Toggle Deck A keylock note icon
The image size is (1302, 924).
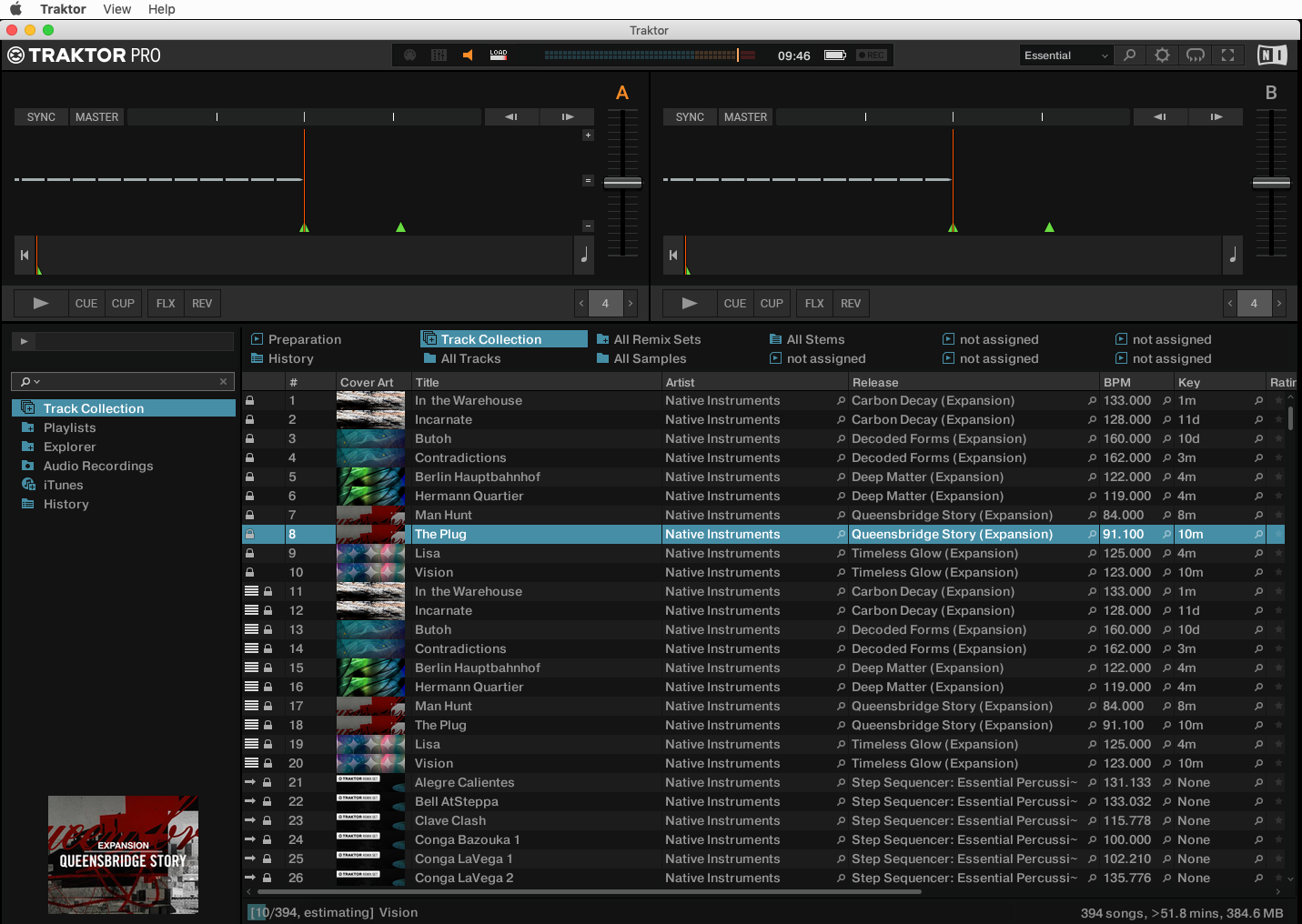584,256
